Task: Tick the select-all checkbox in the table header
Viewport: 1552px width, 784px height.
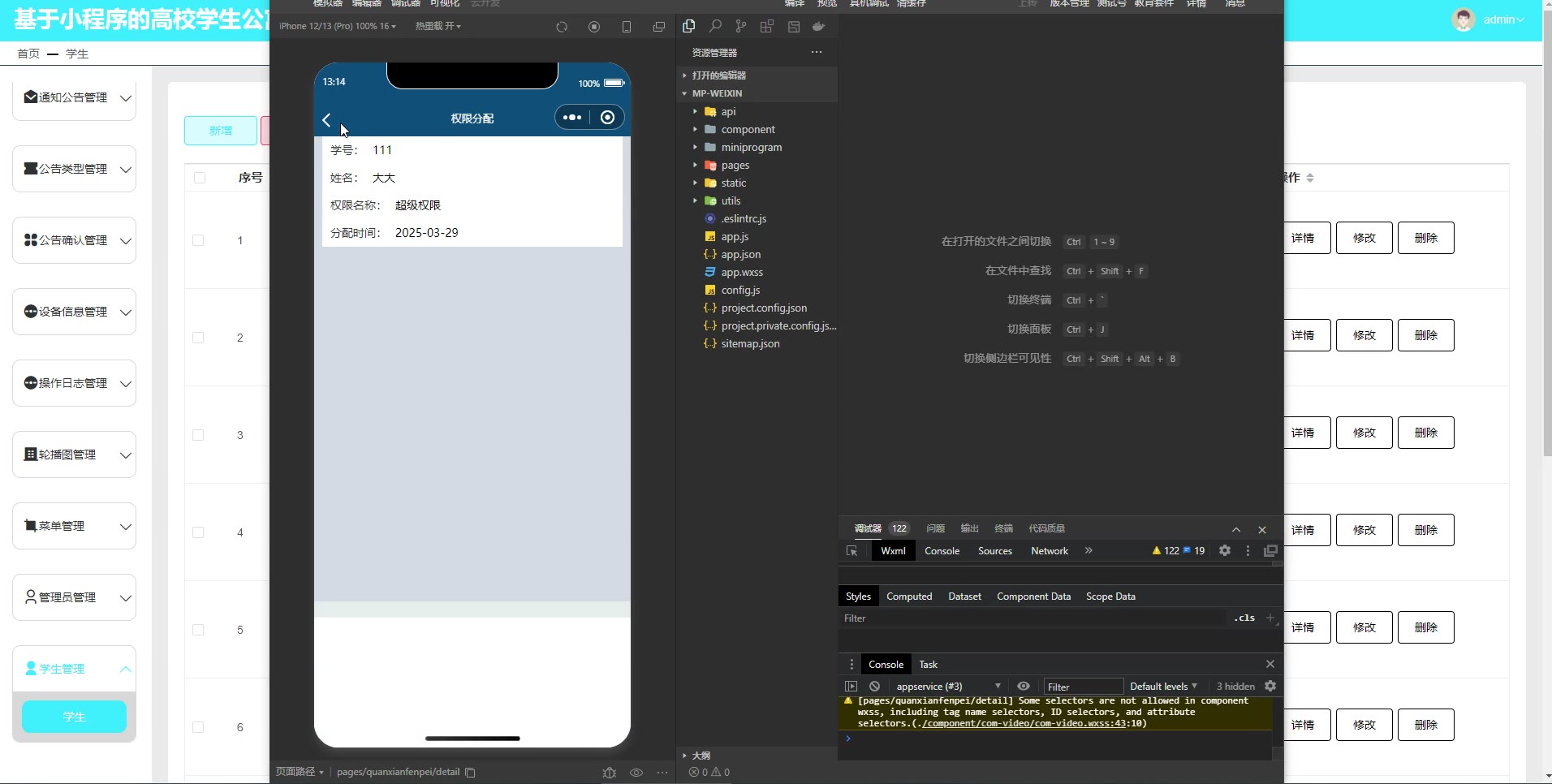Action: point(200,178)
